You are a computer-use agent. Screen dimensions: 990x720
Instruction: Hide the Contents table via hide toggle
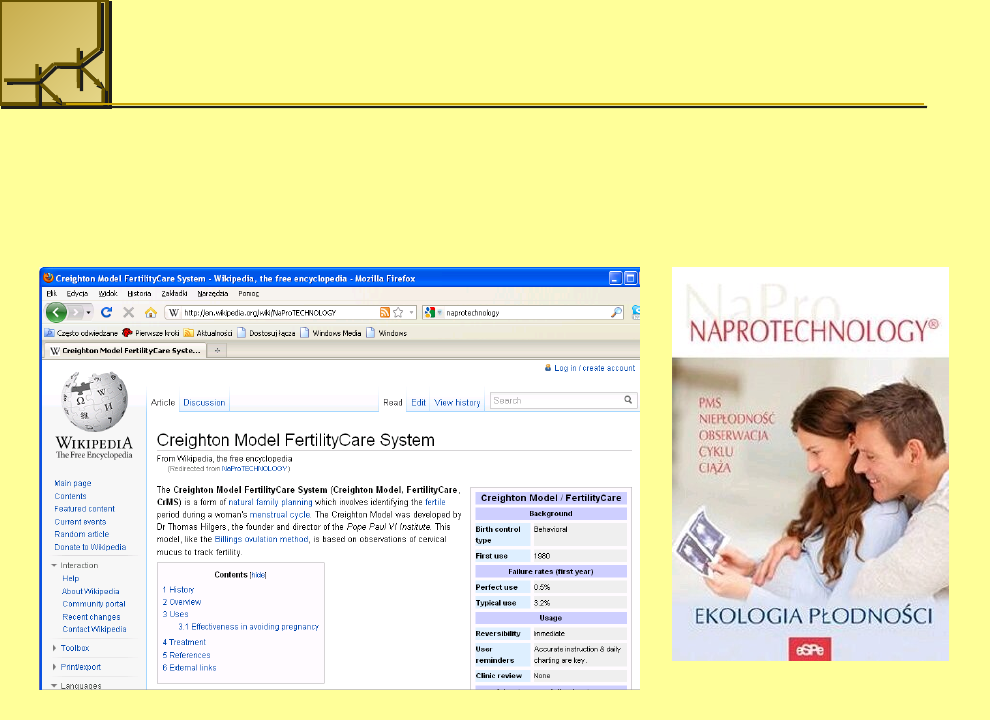[258, 575]
